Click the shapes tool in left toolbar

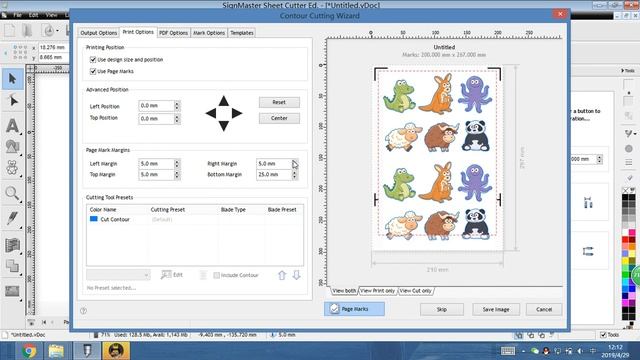pos(12,146)
